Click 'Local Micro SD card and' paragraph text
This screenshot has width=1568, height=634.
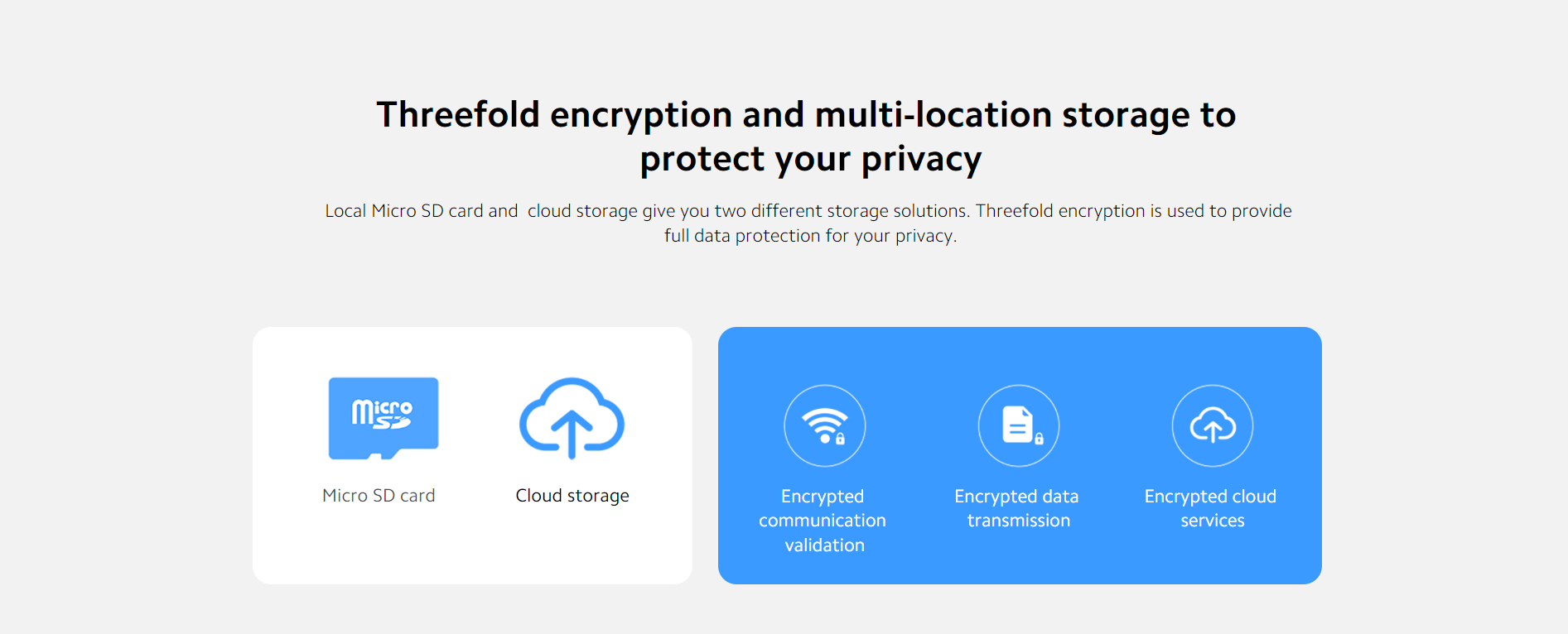[x=422, y=211]
